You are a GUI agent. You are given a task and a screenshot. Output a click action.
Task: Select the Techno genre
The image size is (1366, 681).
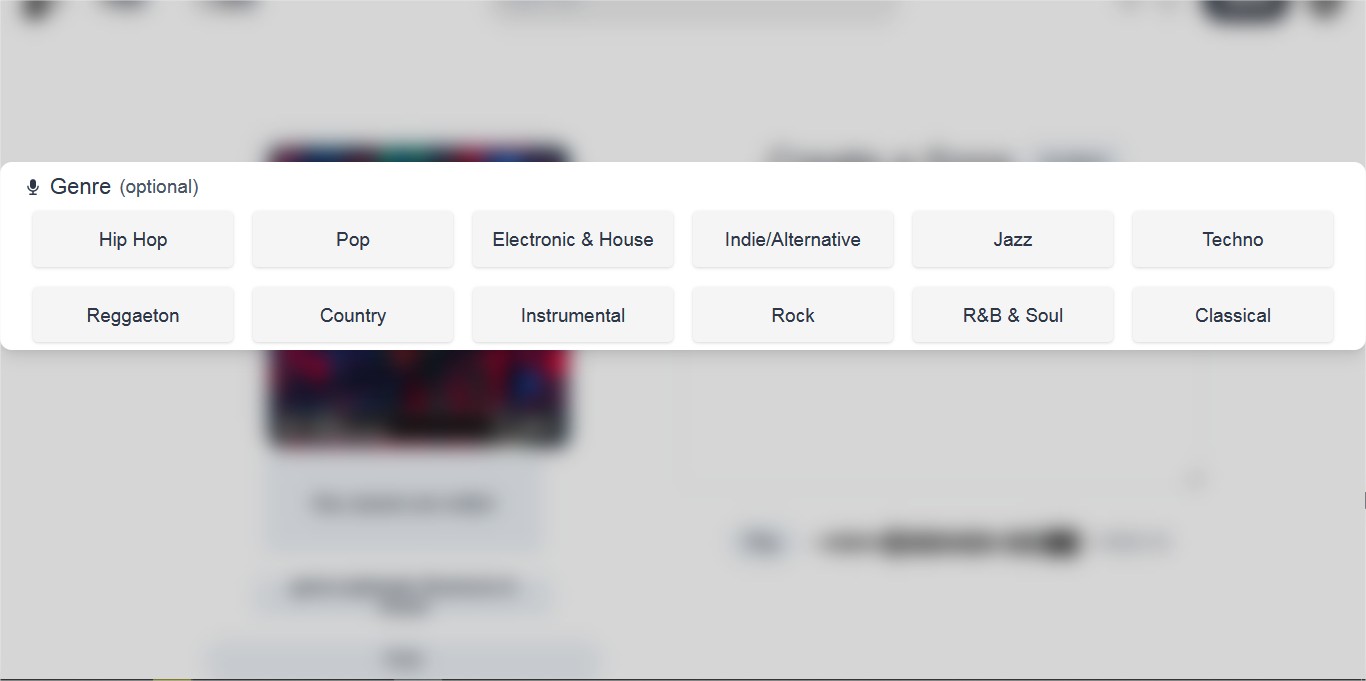(x=1233, y=239)
